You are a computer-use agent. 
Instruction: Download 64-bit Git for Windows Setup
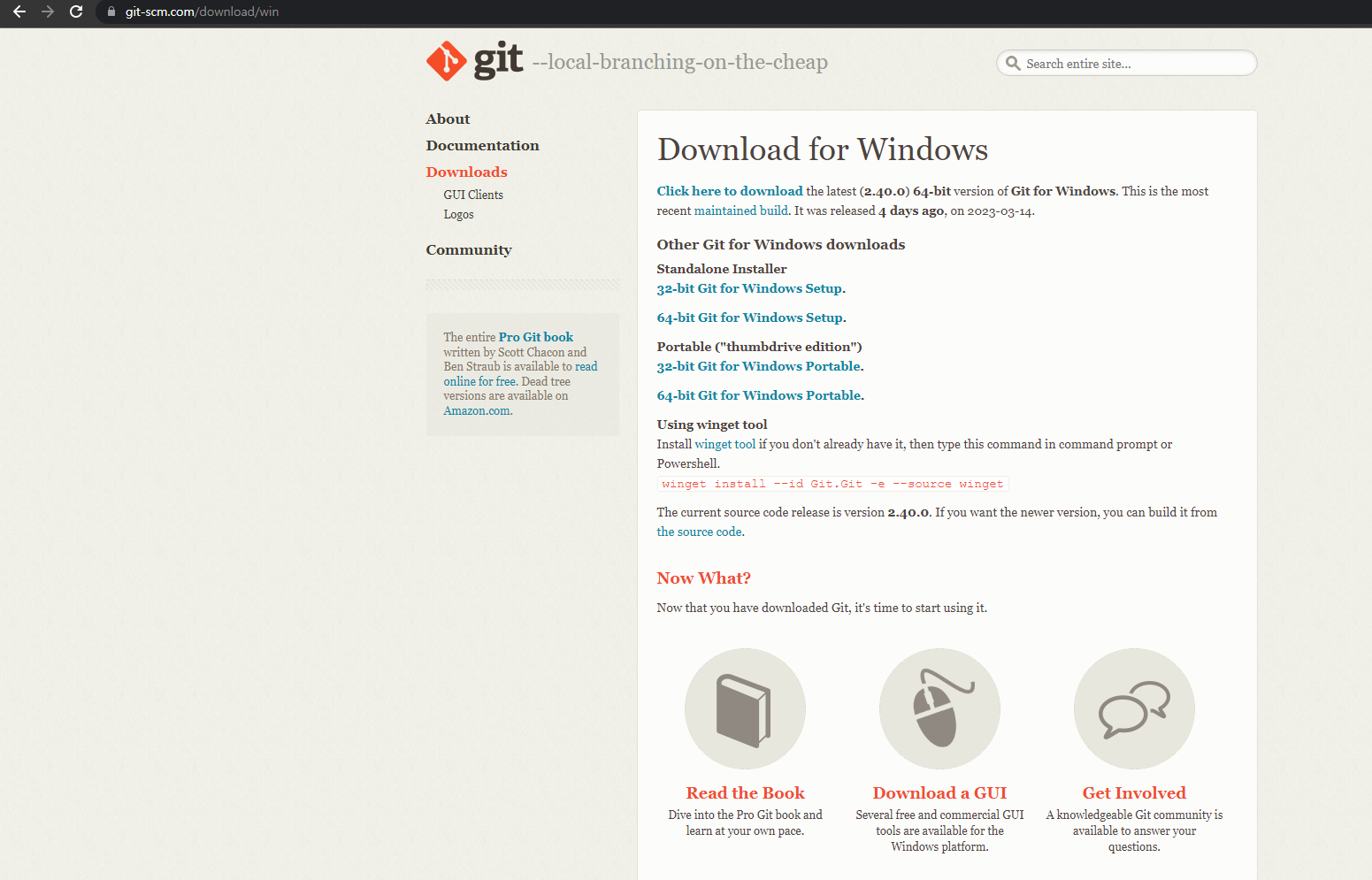(749, 318)
